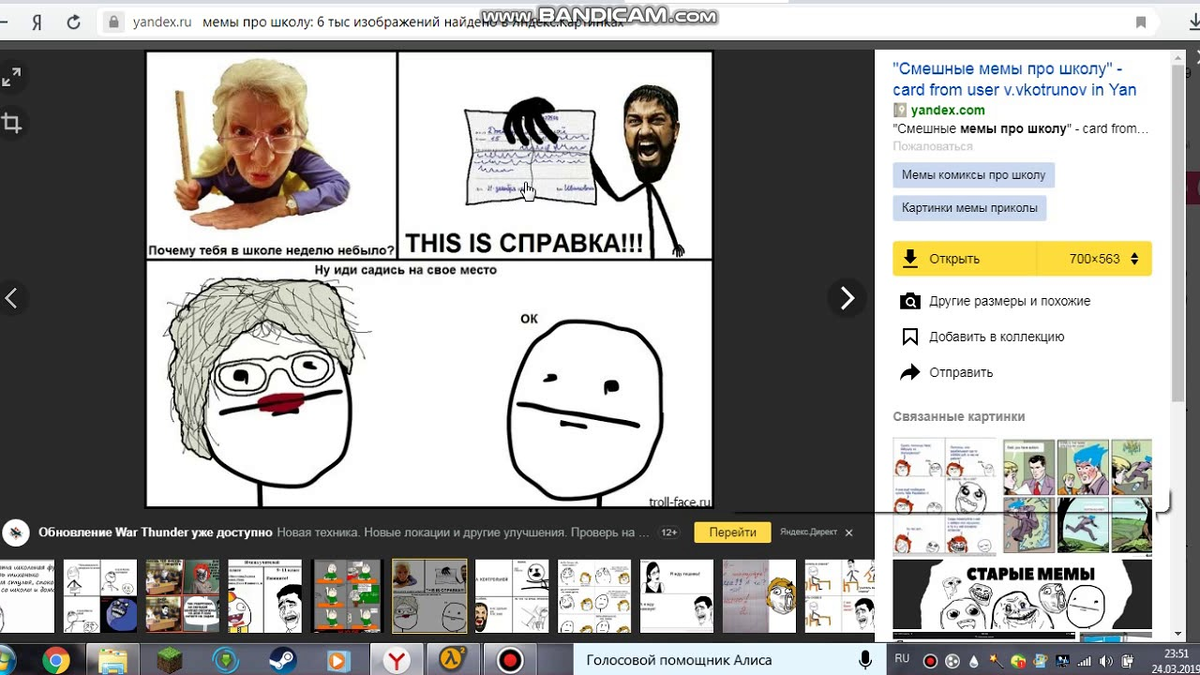The image size is (1200, 675).
Task: Click the yellow Открыть button
Action: tap(965, 258)
